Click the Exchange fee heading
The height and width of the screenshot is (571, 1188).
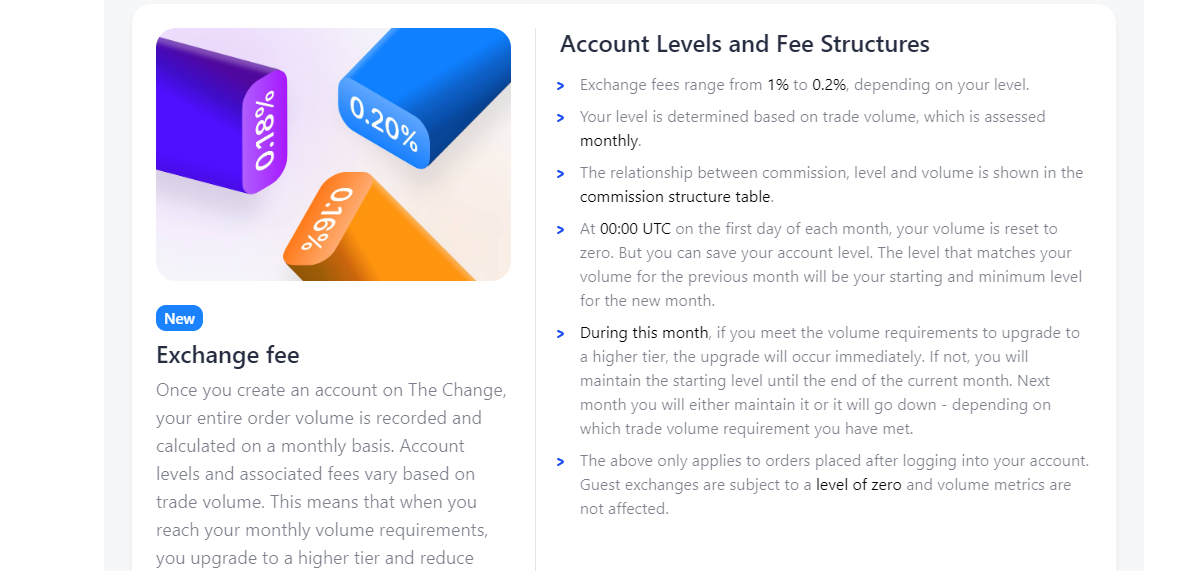coord(228,354)
